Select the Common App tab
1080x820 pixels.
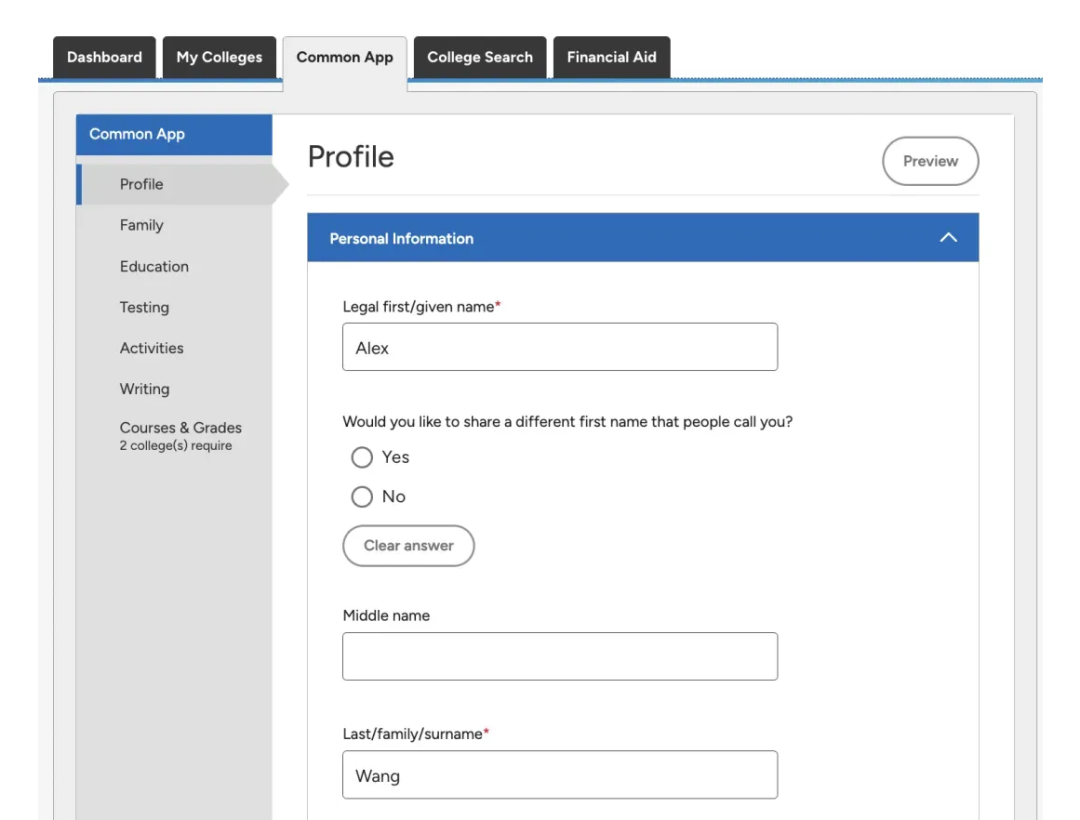pos(344,59)
